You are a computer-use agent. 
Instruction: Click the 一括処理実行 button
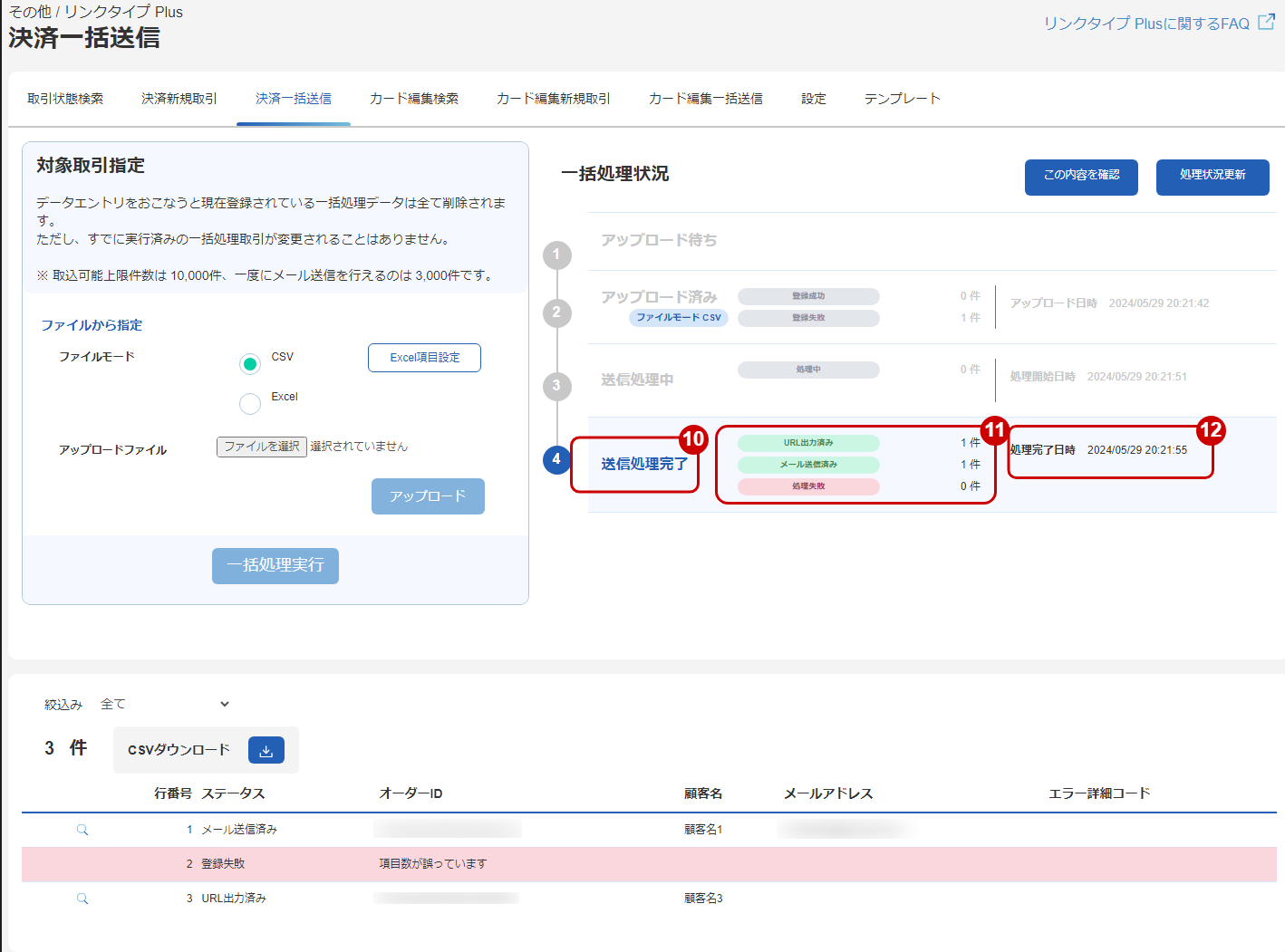pyautogui.click(x=275, y=566)
